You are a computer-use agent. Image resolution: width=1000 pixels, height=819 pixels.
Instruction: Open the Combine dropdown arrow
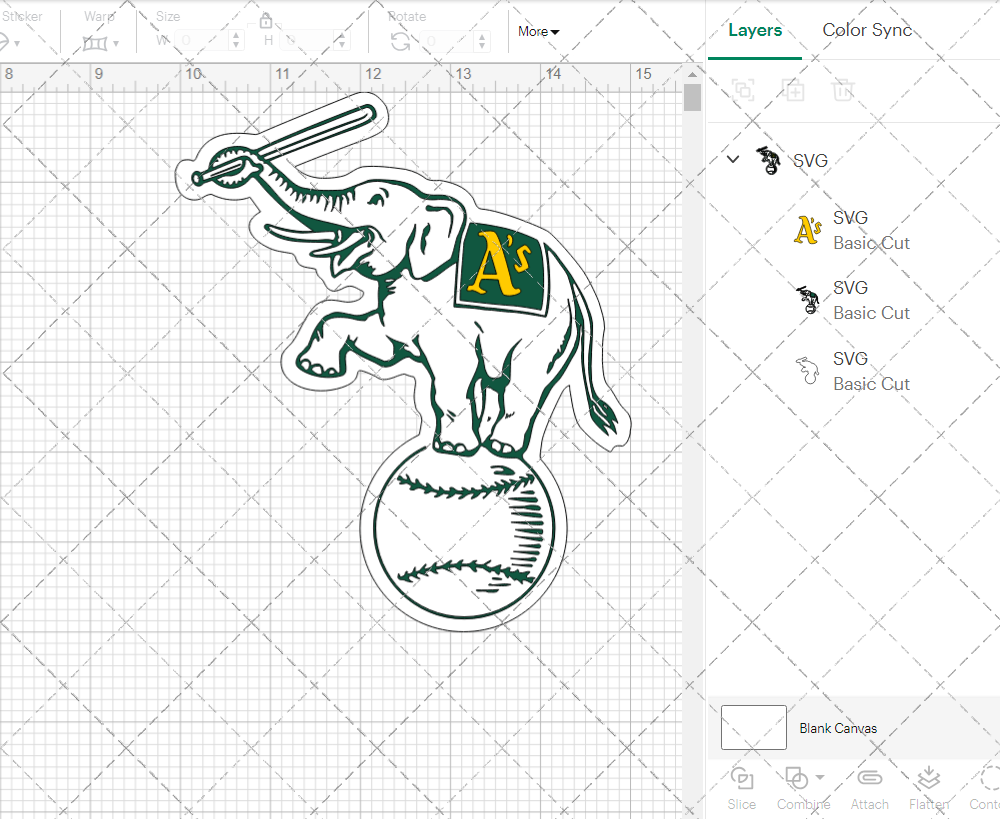pos(820,778)
